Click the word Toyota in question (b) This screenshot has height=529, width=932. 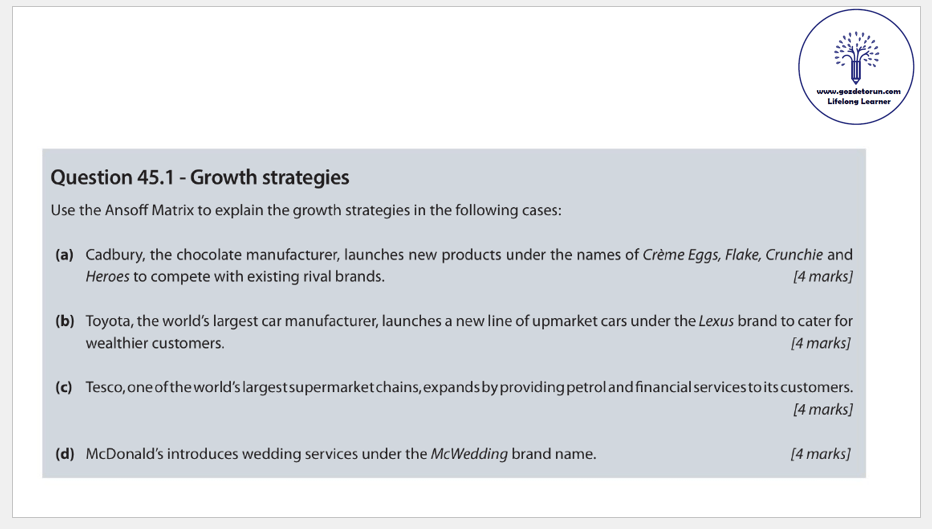click(x=109, y=321)
